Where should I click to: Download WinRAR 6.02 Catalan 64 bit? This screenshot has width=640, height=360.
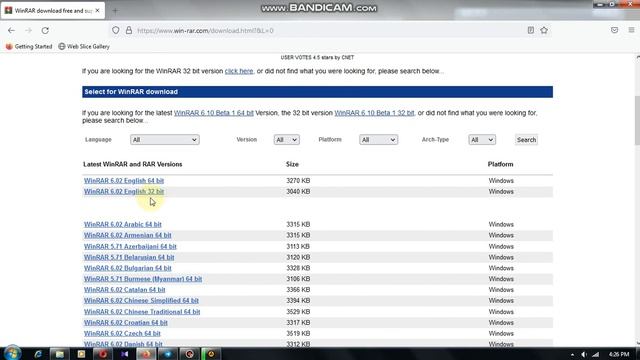click(124, 290)
